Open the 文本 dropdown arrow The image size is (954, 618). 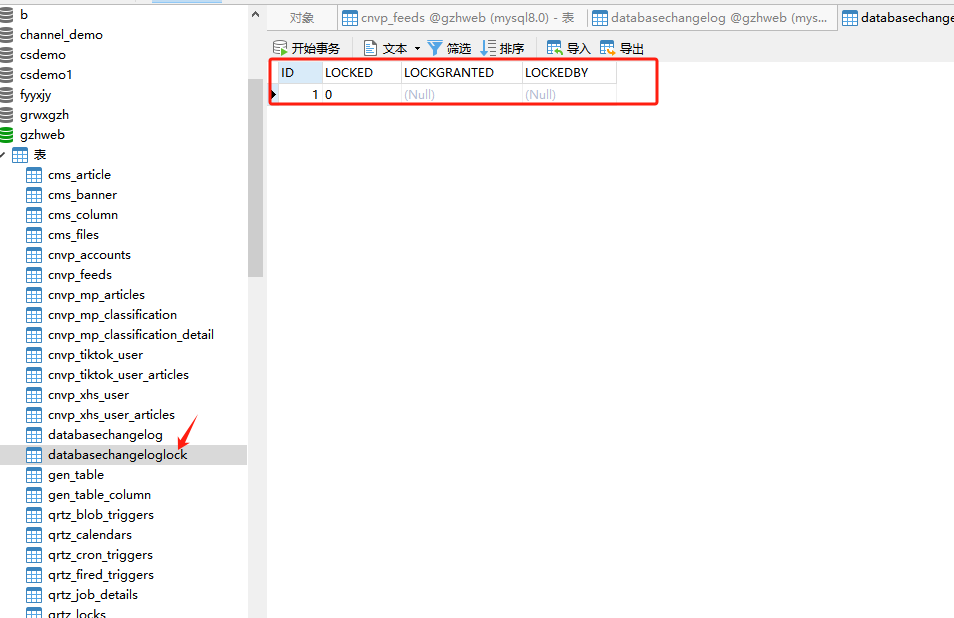pos(417,49)
